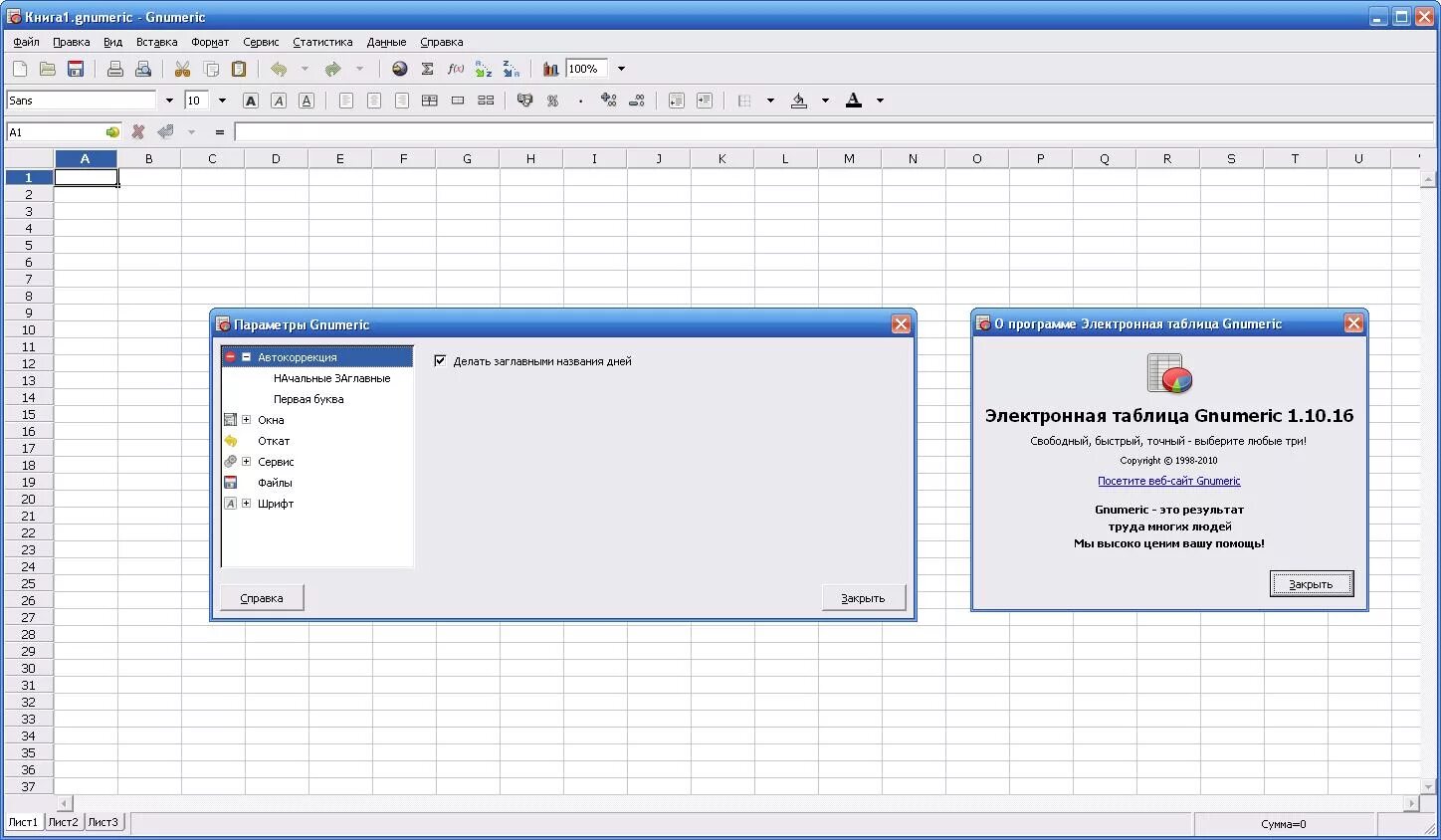This screenshot has width=1441, height=840.
Task: Apply thousands separator format
Action: click(x=581, y=101)
